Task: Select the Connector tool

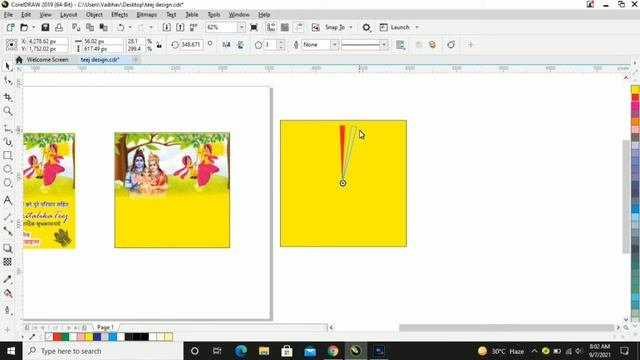Action: [x=7, y=231]
